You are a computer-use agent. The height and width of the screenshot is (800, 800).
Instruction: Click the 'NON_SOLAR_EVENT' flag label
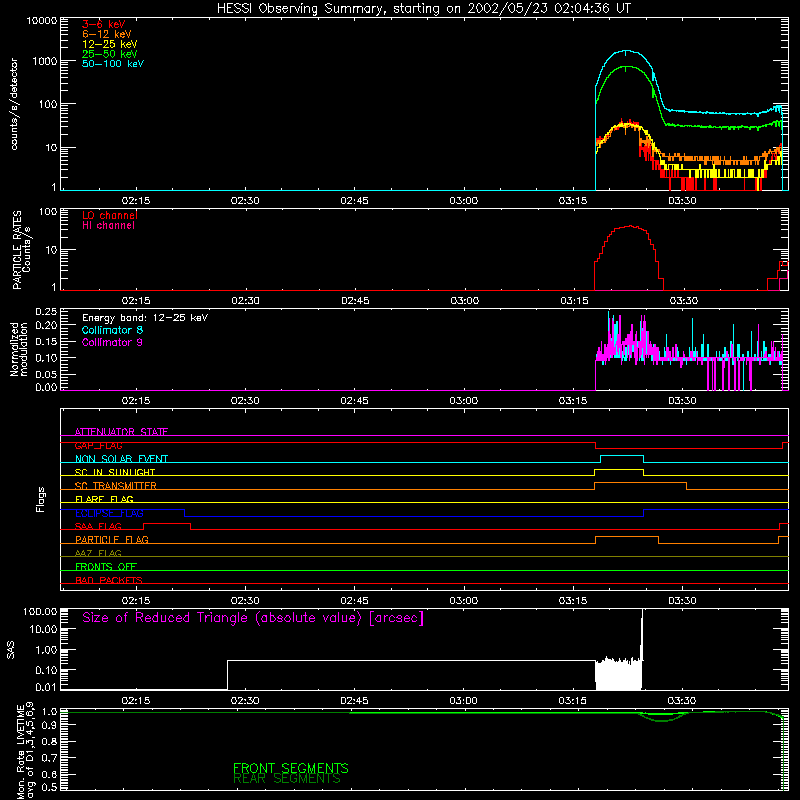[121, 459]
